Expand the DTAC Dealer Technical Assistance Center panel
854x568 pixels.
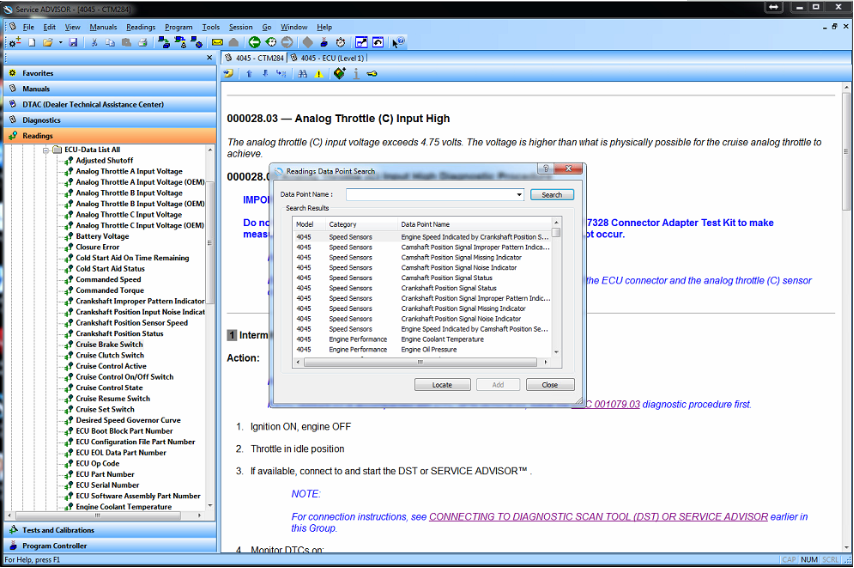tap(110, 105)
